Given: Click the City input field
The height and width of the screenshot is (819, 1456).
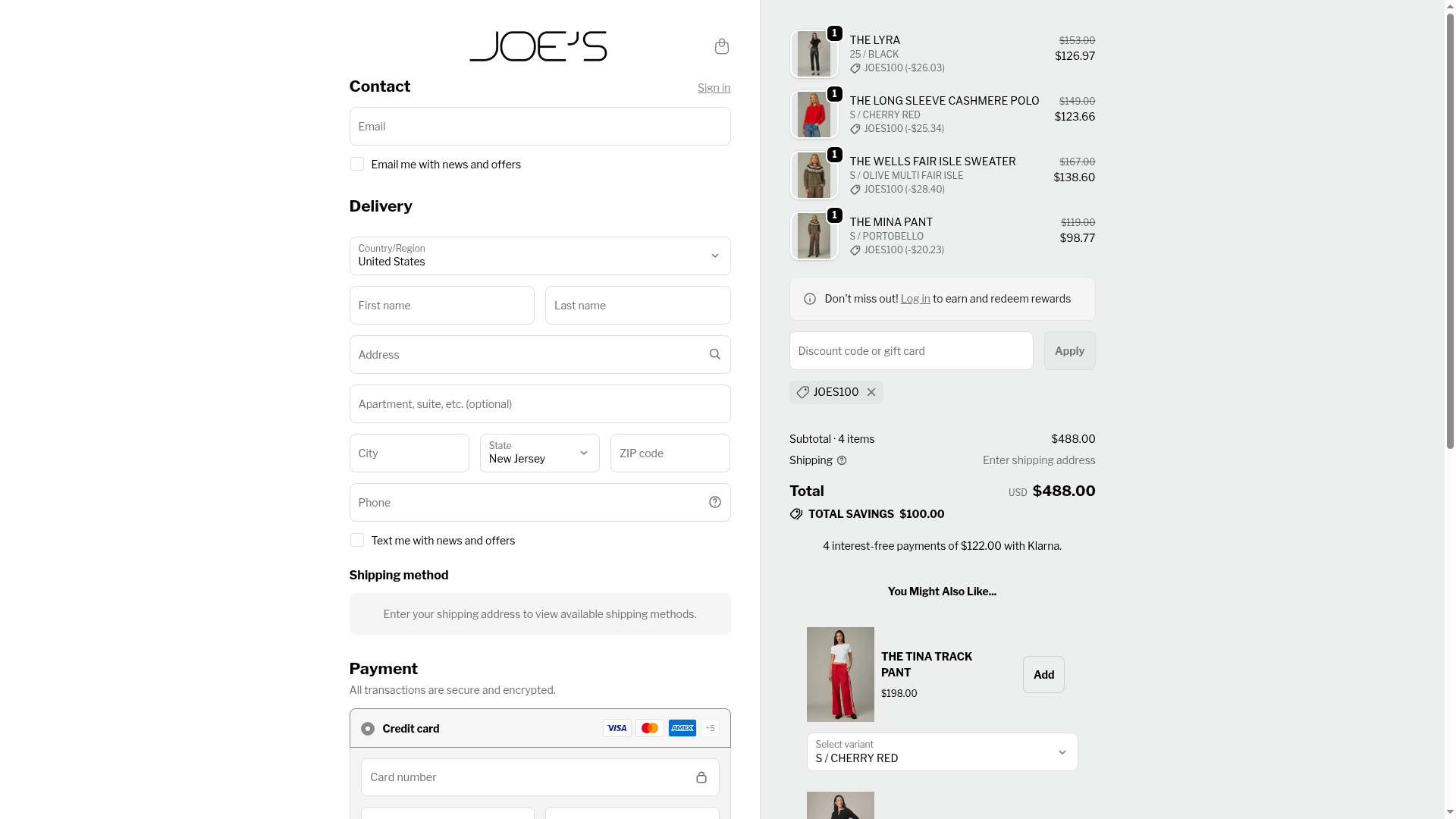Looking at the screenshot, I should coord(409,453).
